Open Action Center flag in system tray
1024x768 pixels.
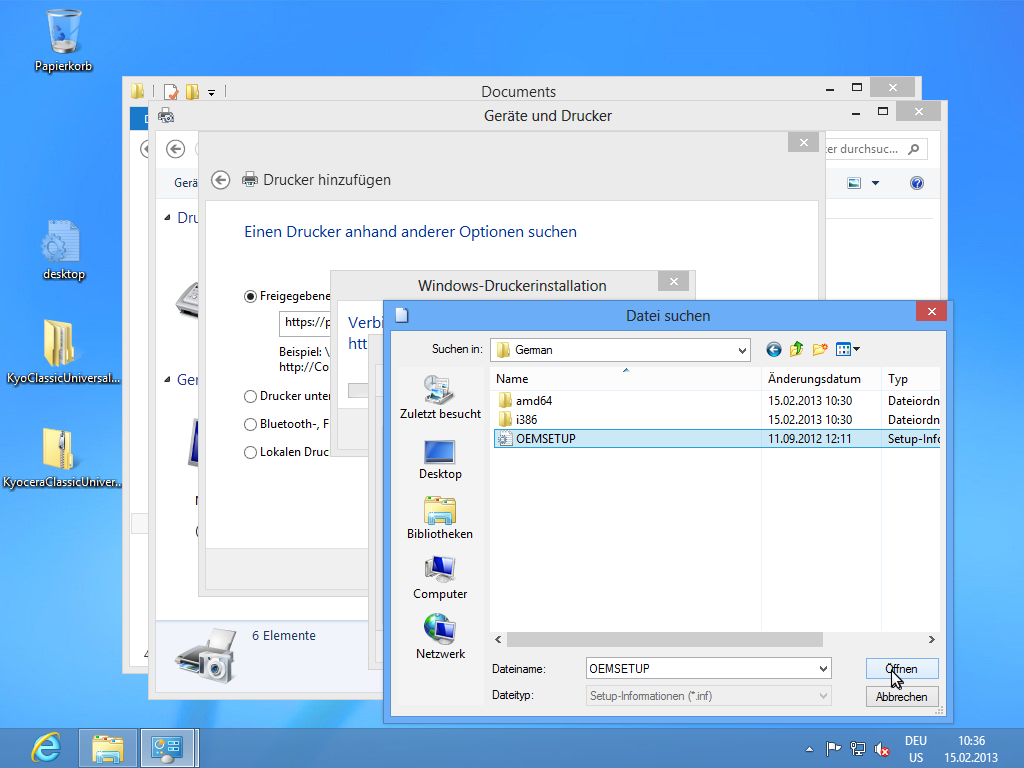(x=833, y=749)
